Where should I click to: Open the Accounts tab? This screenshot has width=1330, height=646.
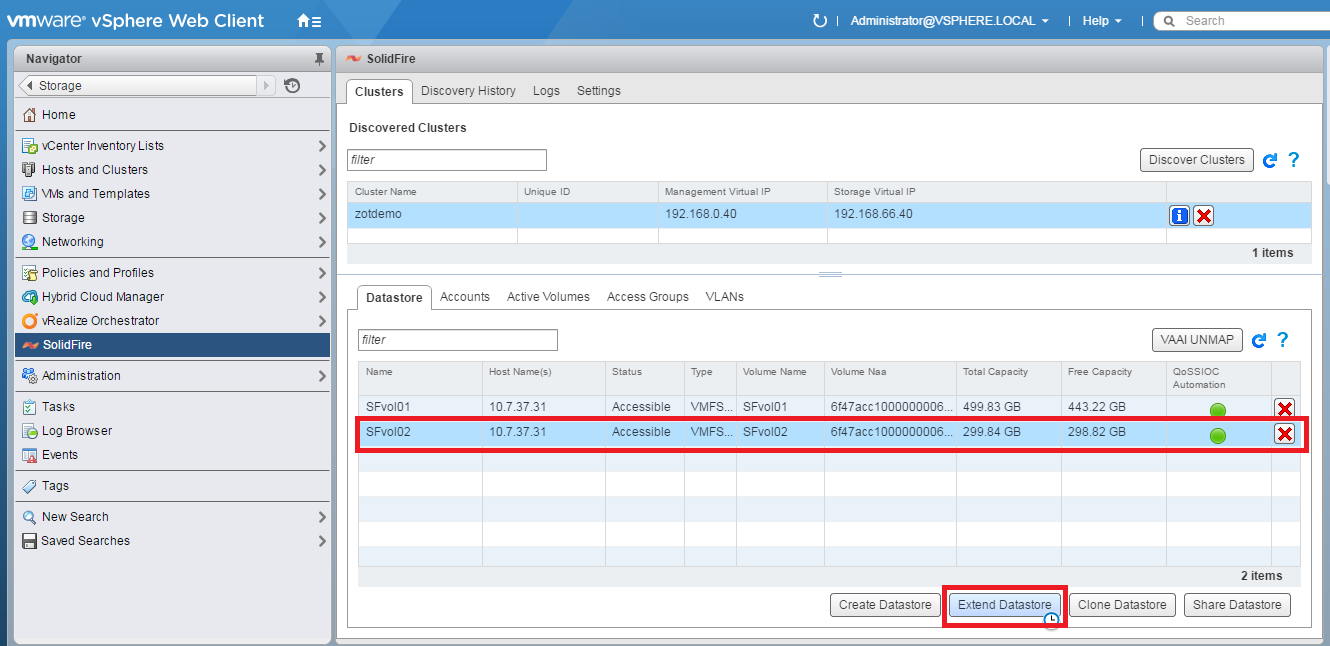[x=465, y=297]
